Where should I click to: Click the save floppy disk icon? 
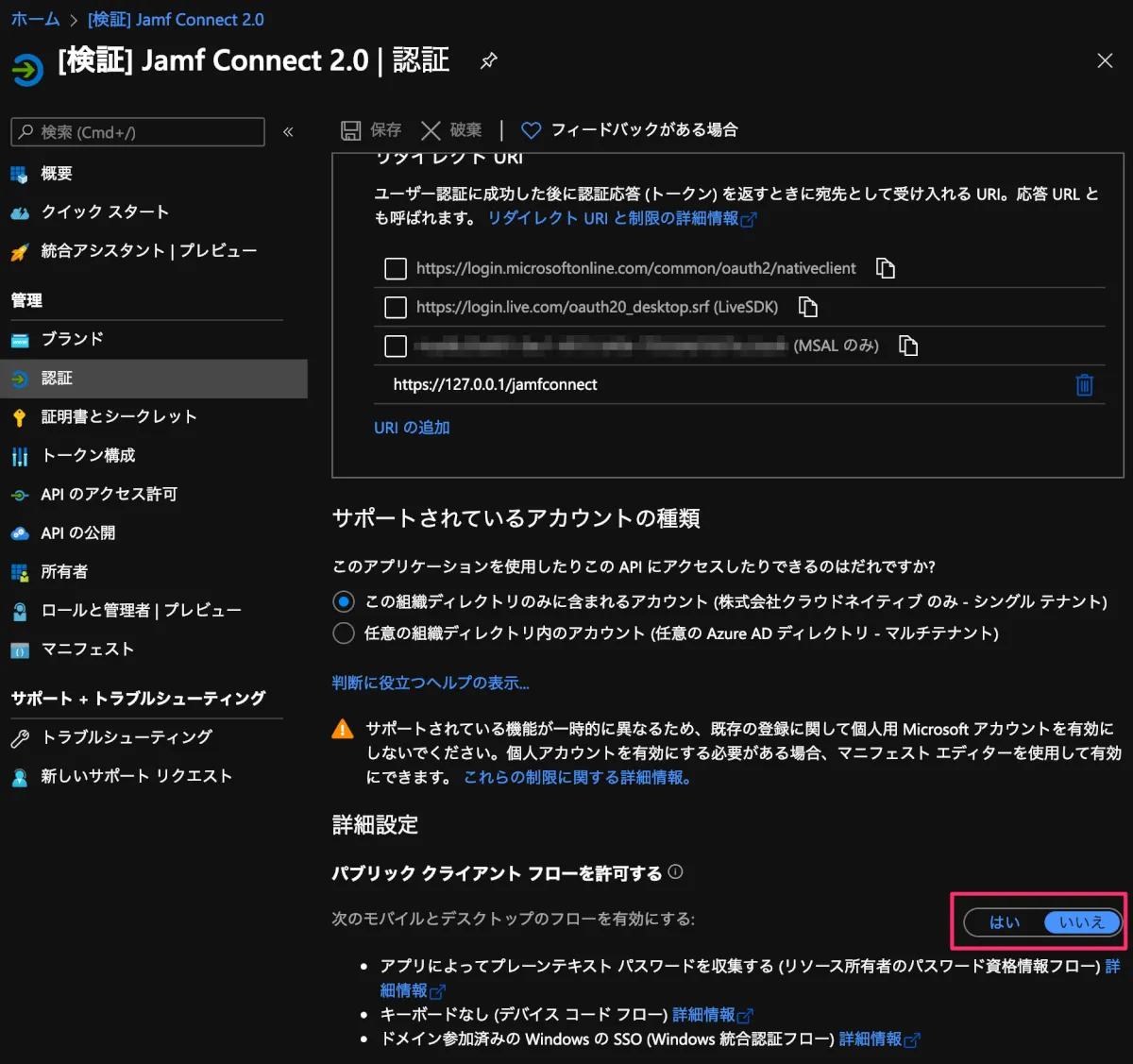[x=351, y=130]
